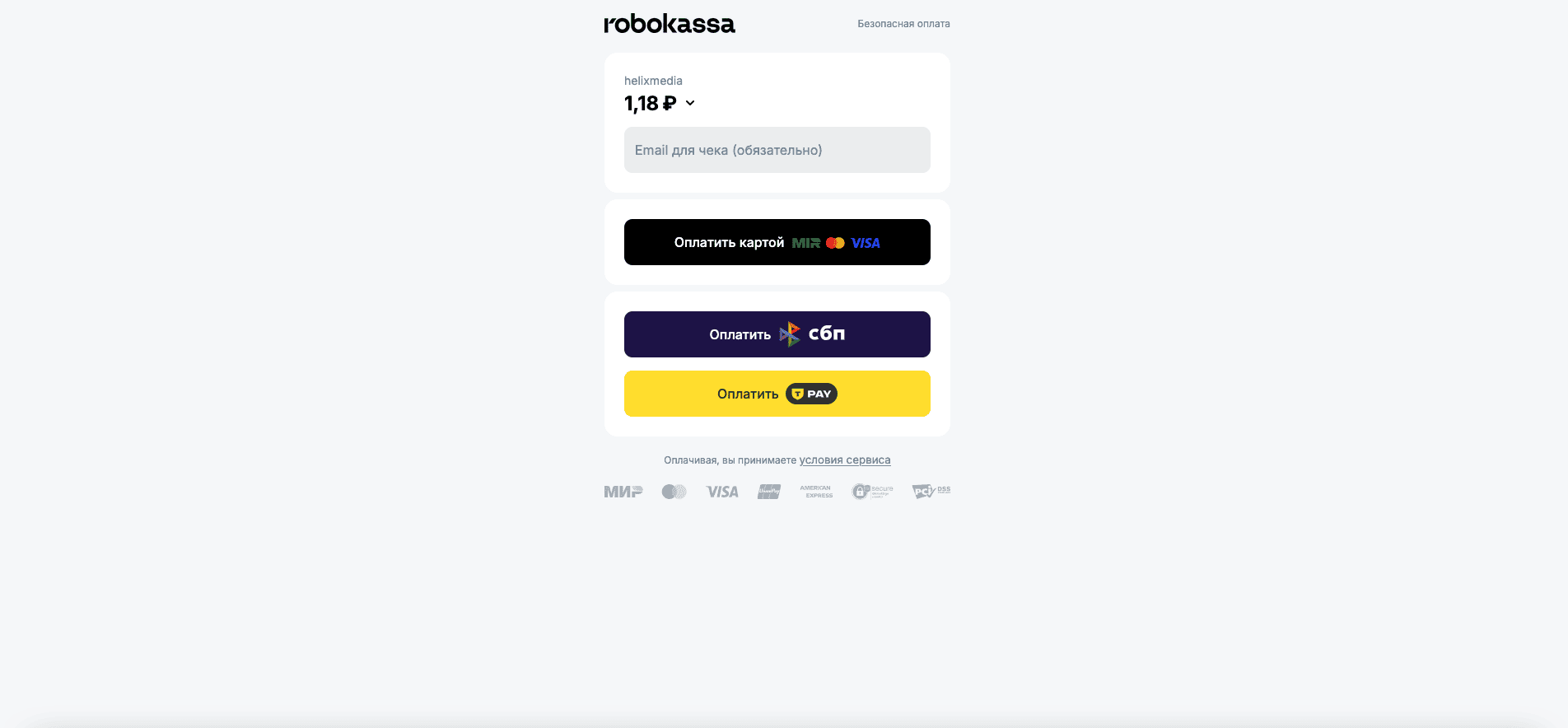The width and height of the screenshot is (1568, 728).
Task: Click the American Express footer logo
Action: [816, 492]
